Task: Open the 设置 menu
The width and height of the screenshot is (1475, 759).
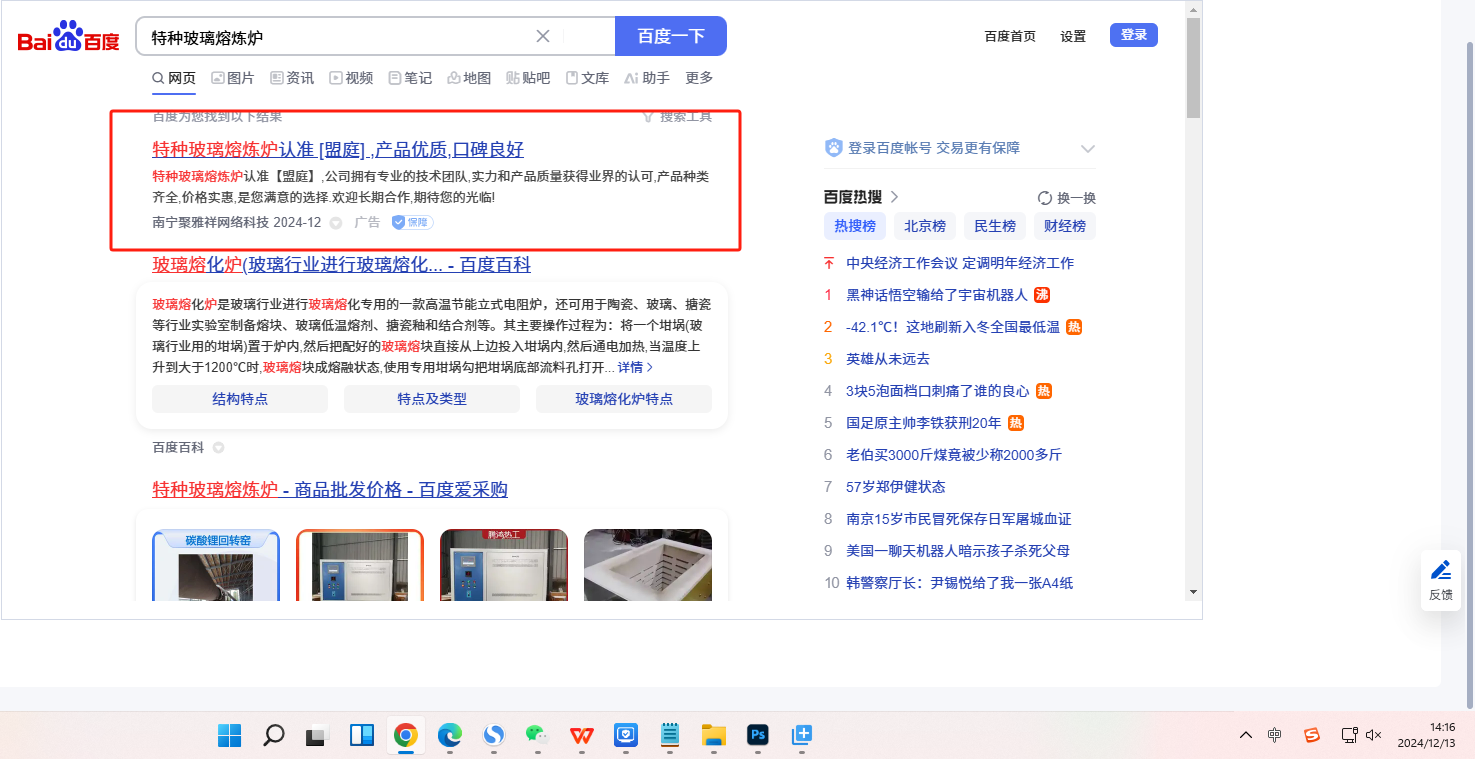Action: tap(1073, 36)
